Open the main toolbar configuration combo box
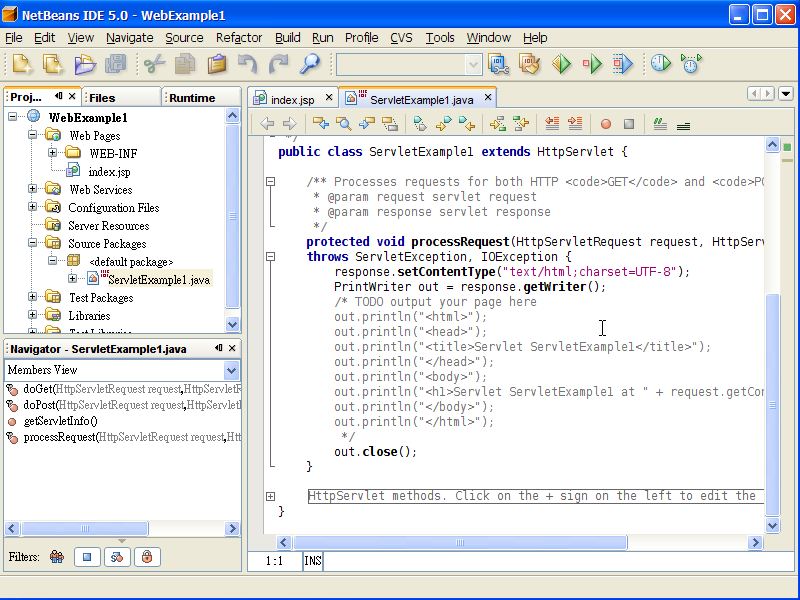This screenshot has height=600, width=800. [409, 65]
